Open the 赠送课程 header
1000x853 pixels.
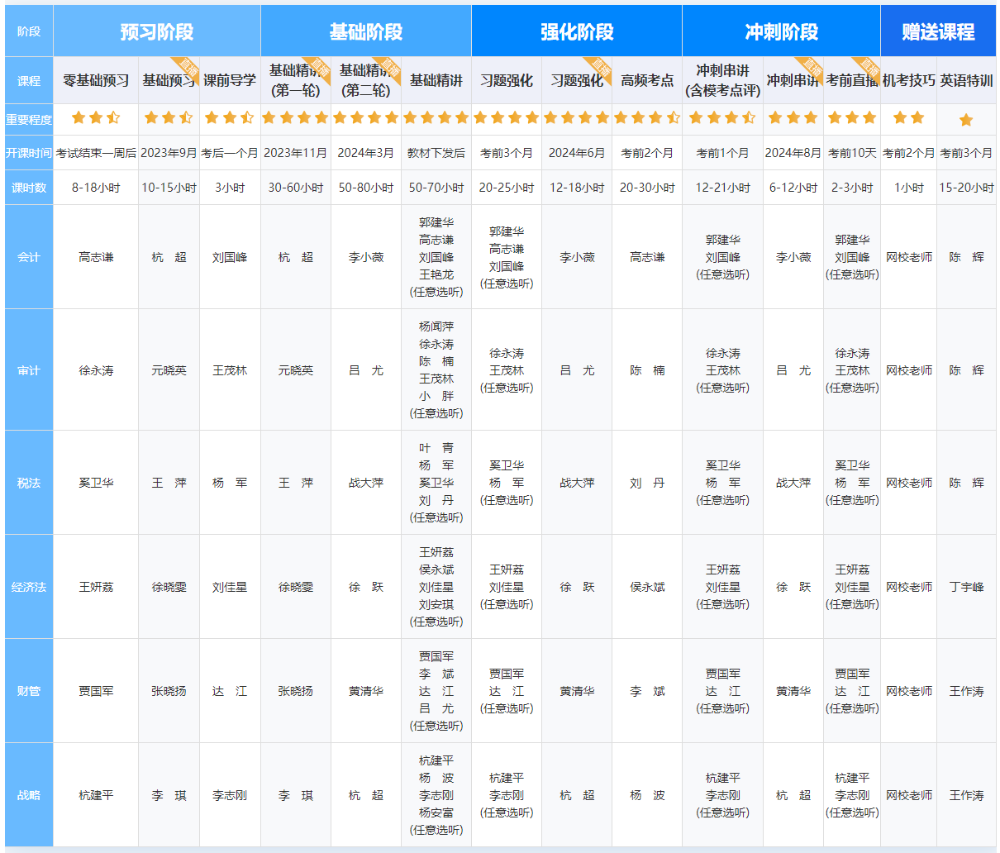[x=938, y=32]
